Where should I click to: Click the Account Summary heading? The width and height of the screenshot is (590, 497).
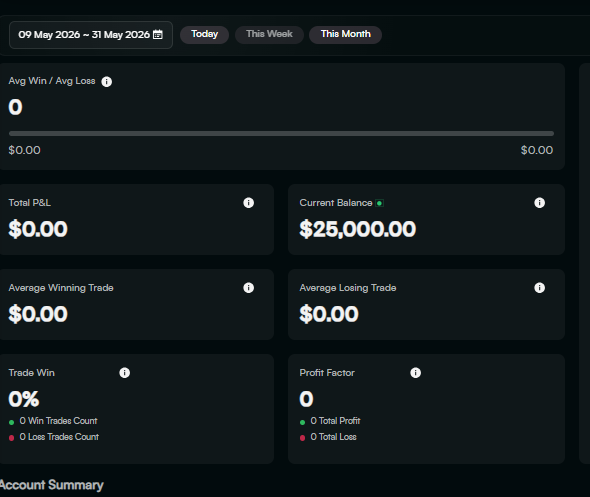52,485
